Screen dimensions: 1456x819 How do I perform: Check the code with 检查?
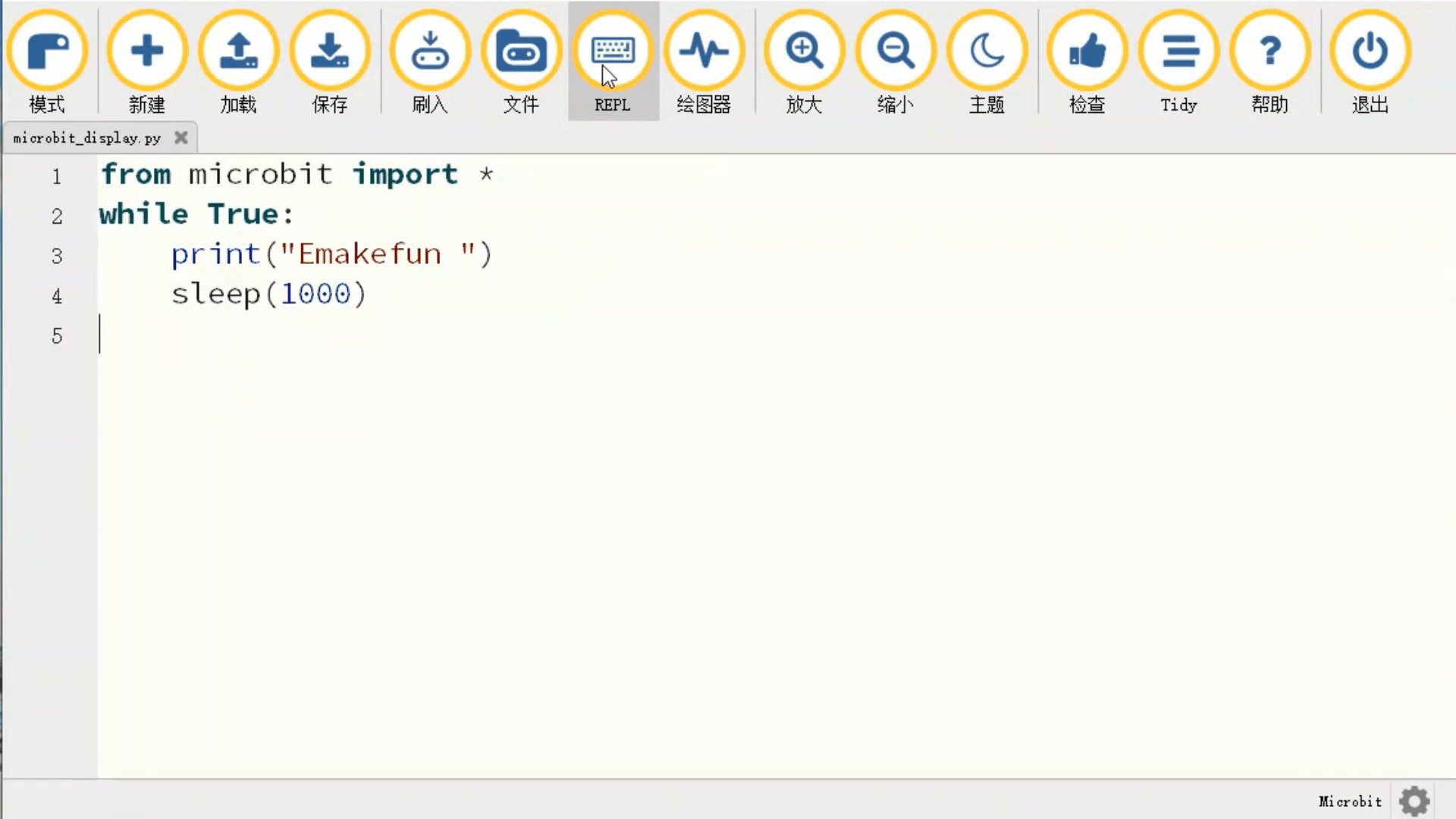(1087, 61)
